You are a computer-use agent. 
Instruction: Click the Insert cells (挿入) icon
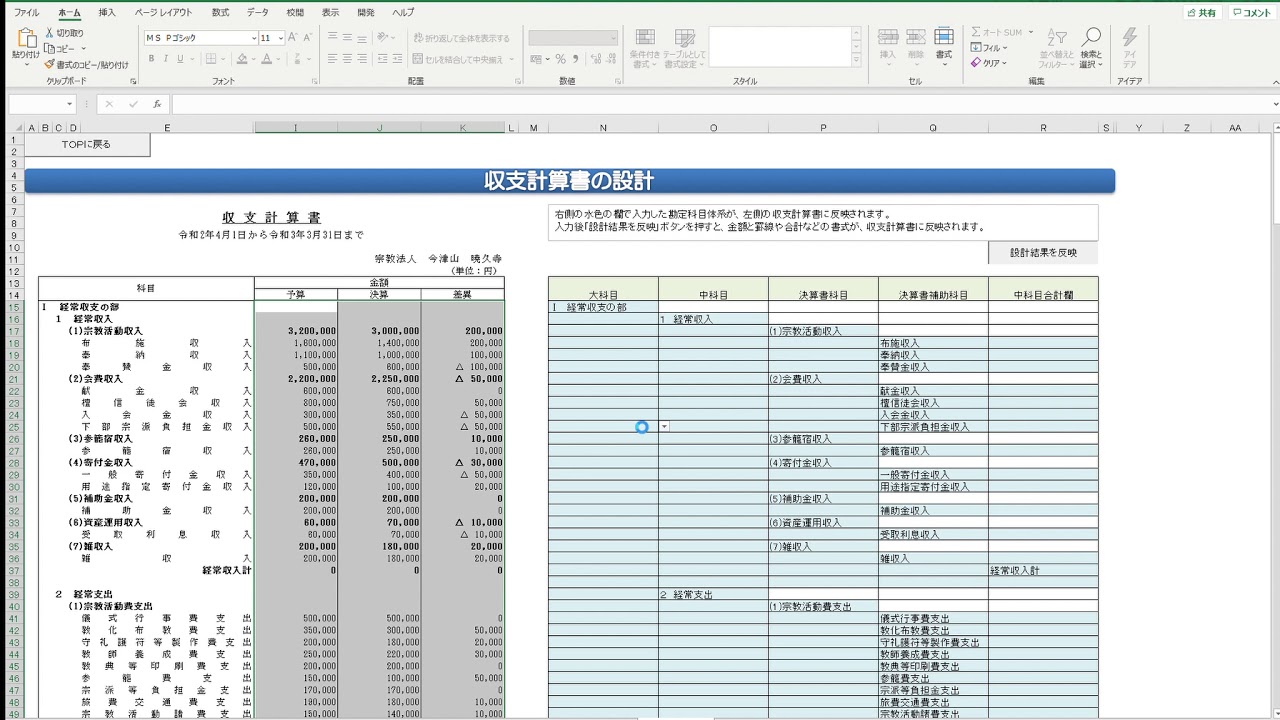[887, 38]
